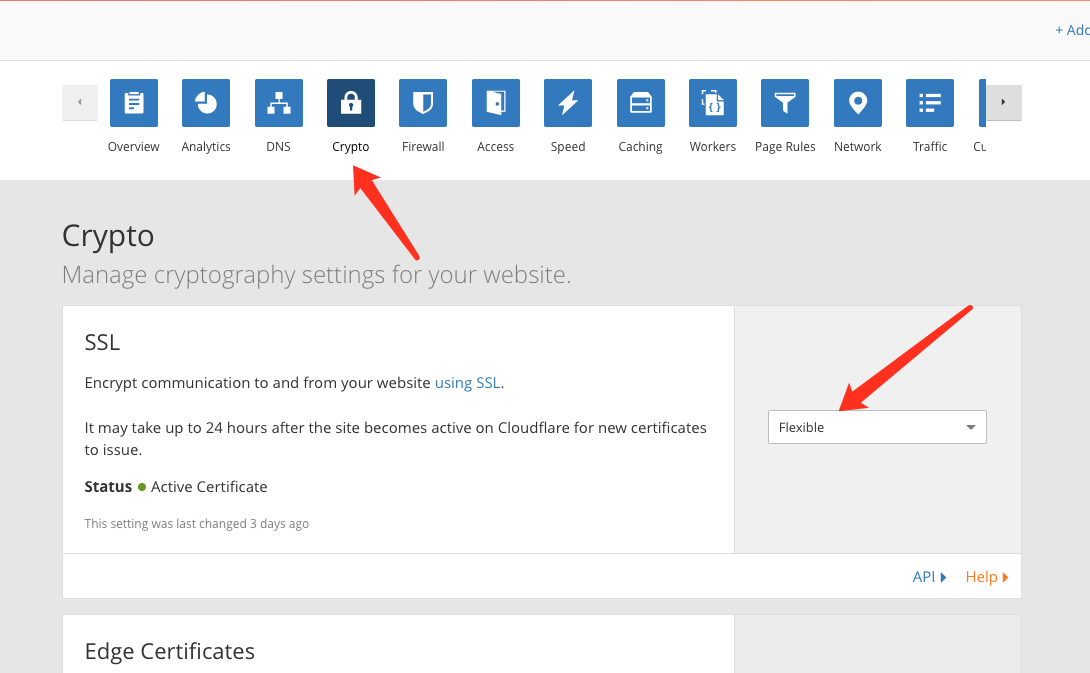
Task: Click the Analytics tab label
Action: pyautogui.click(x=206, y=147)
